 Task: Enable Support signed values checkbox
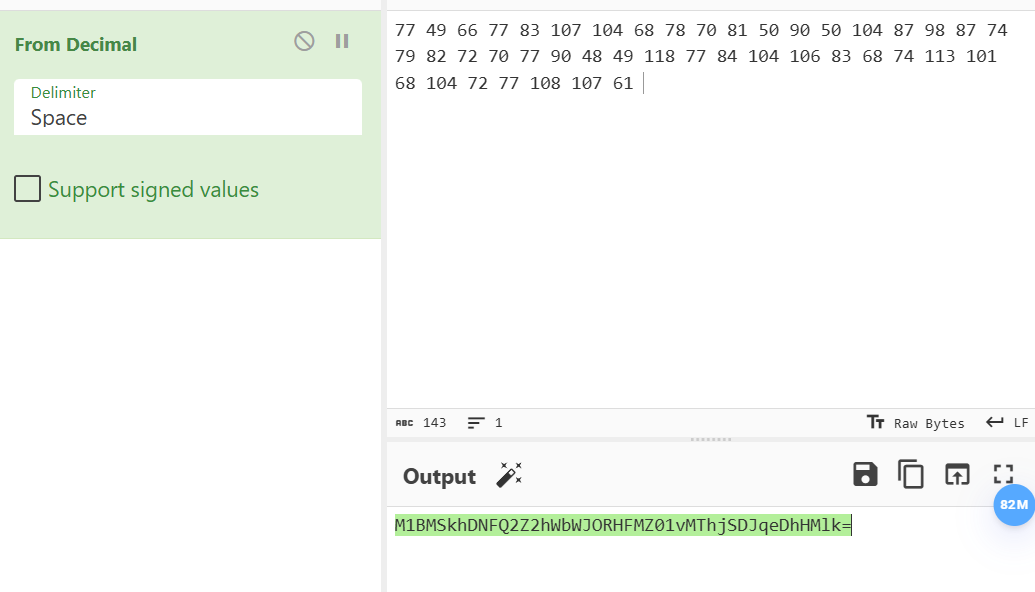(x=28, y=189)
